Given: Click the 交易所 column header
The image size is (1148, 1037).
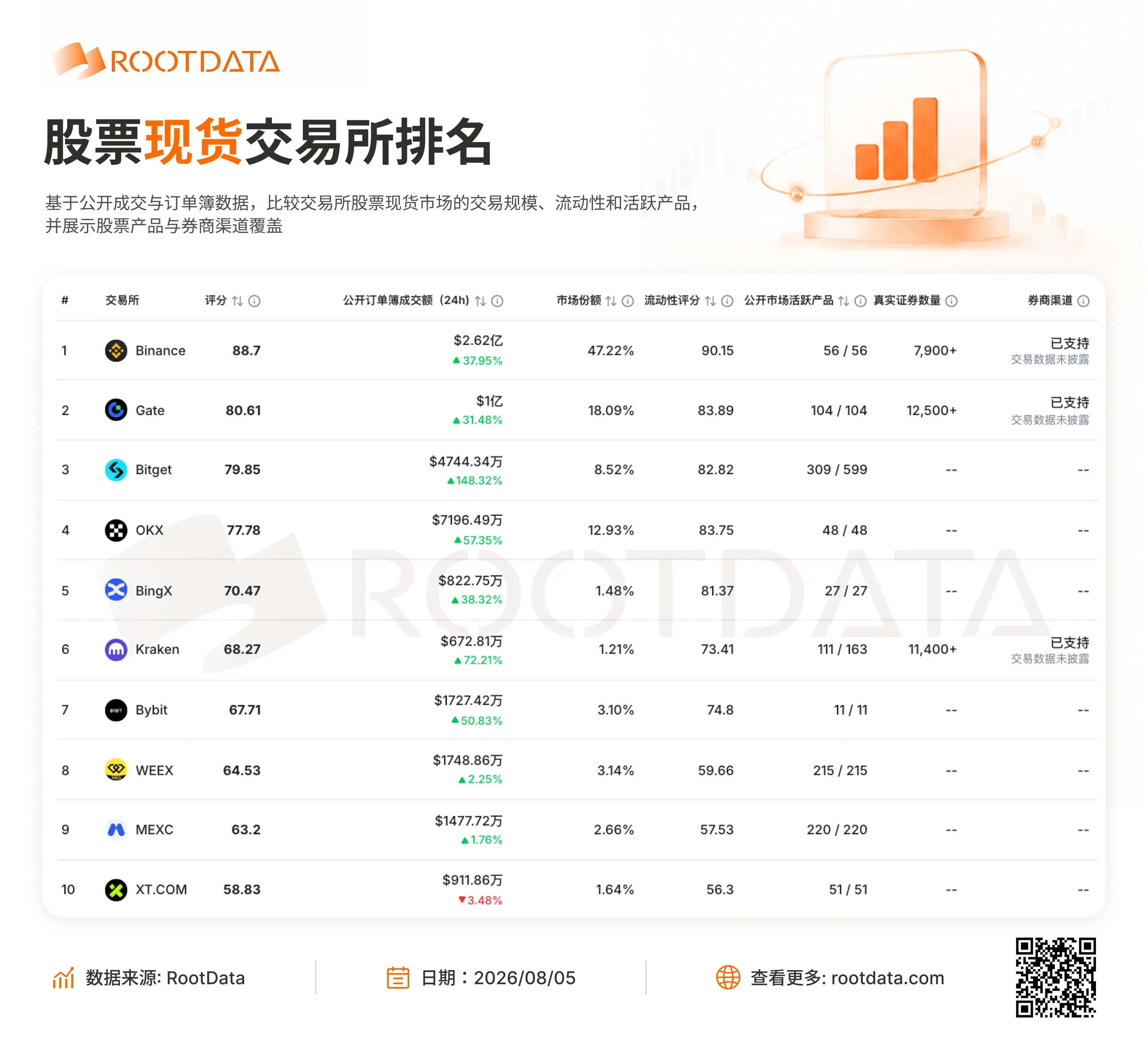Looking at the screenshot, I should [x=122, y=300].
